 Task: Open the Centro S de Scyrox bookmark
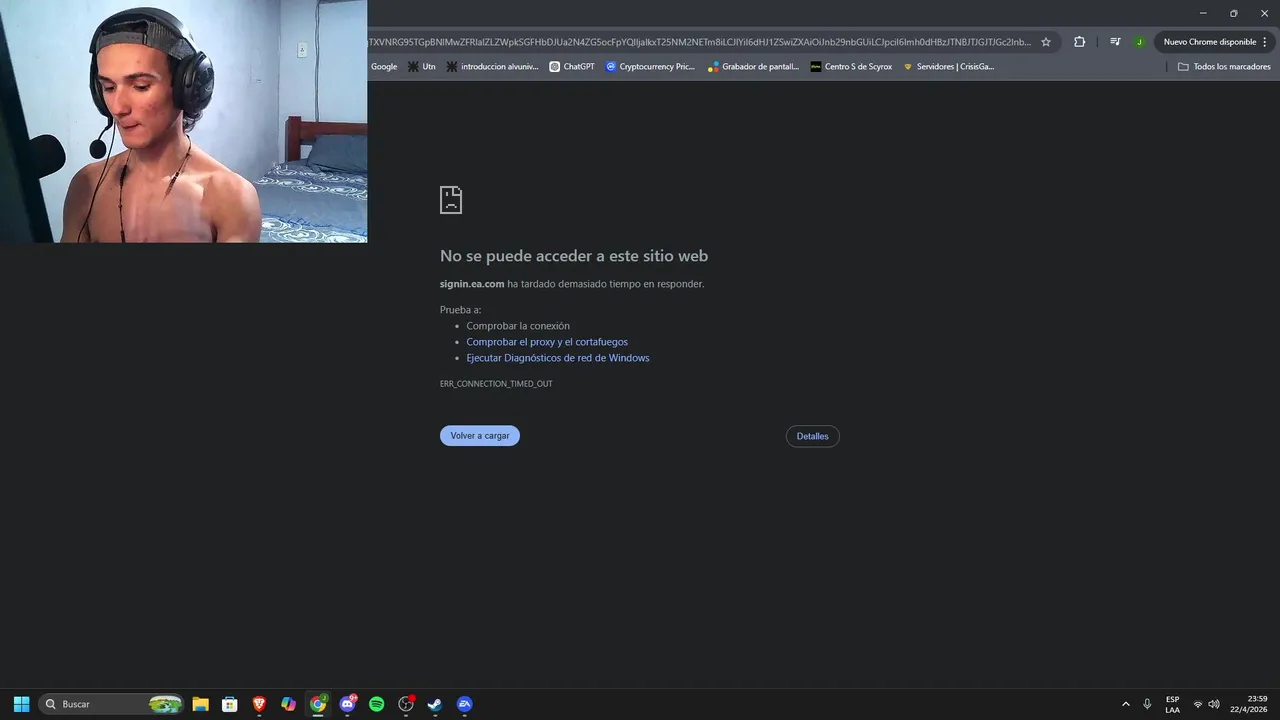pyautogui.click(x=851, y=67)
